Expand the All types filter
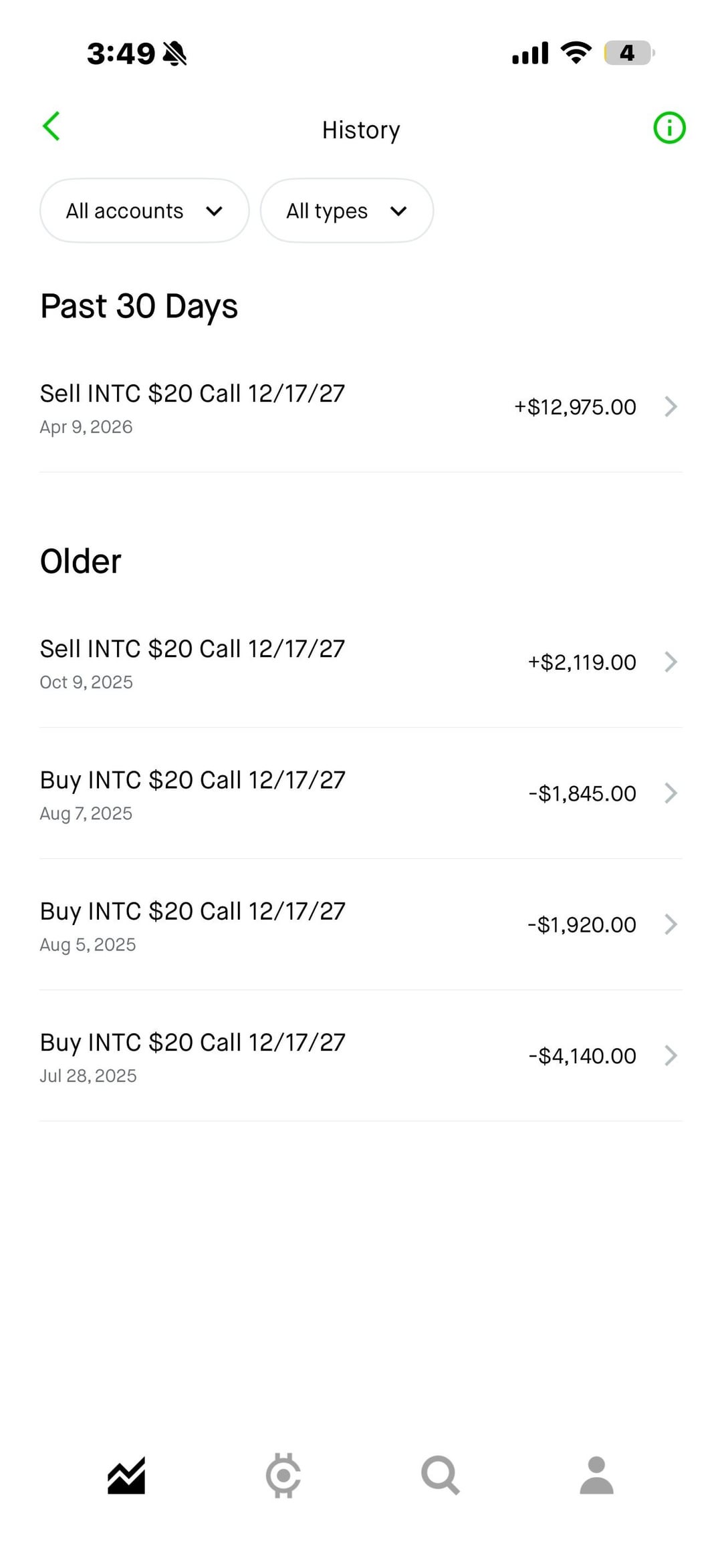Screen dimensions: 722x1568 pos(346,211)
